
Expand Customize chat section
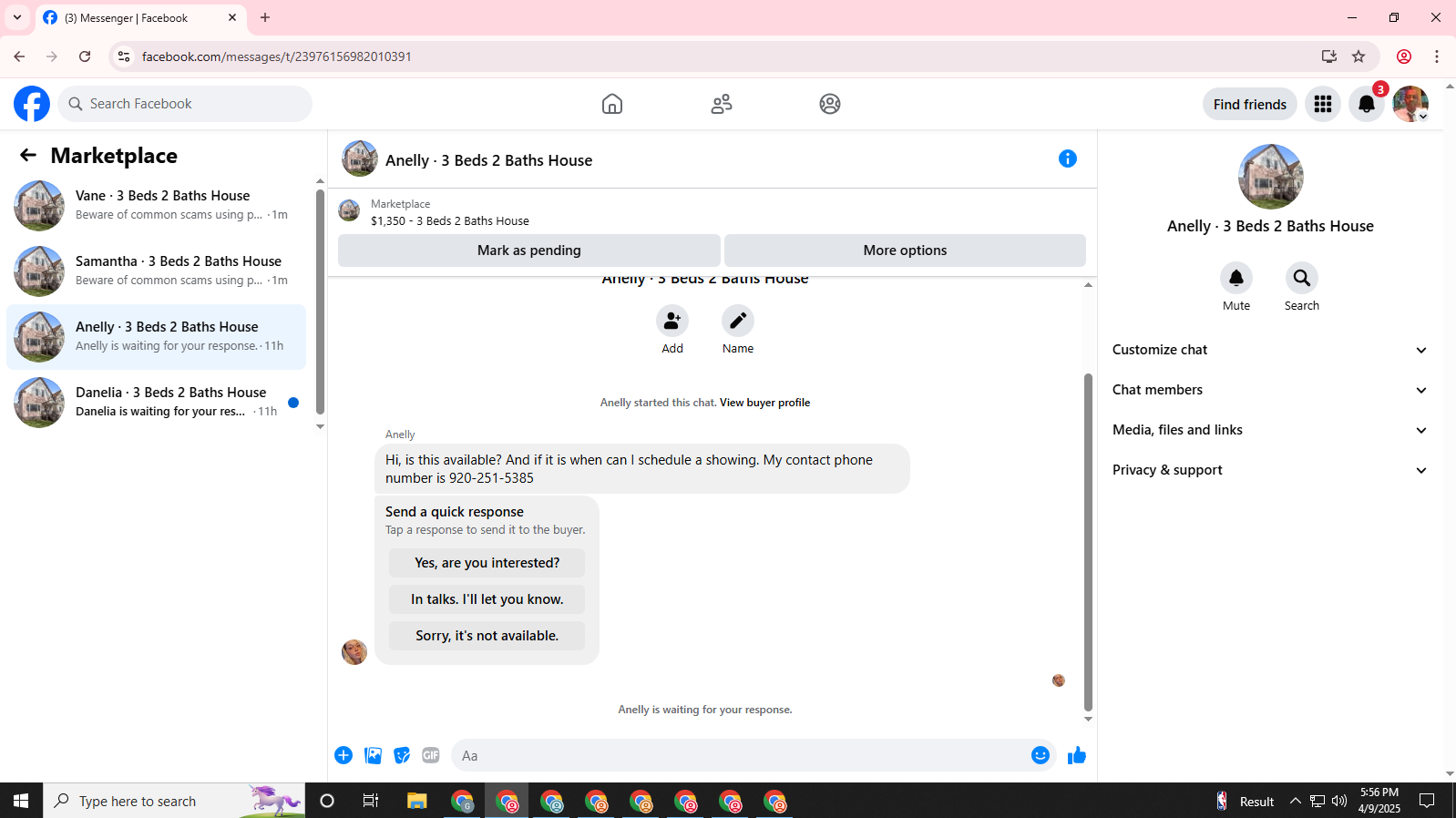pyautogui.click(x=1269, y=350)
